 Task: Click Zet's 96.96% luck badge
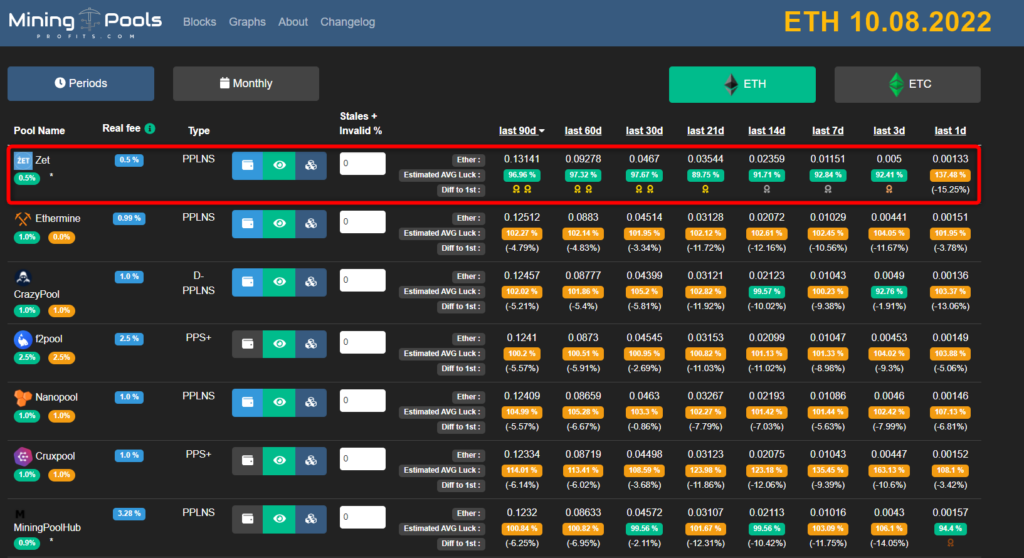click(521, 175)
